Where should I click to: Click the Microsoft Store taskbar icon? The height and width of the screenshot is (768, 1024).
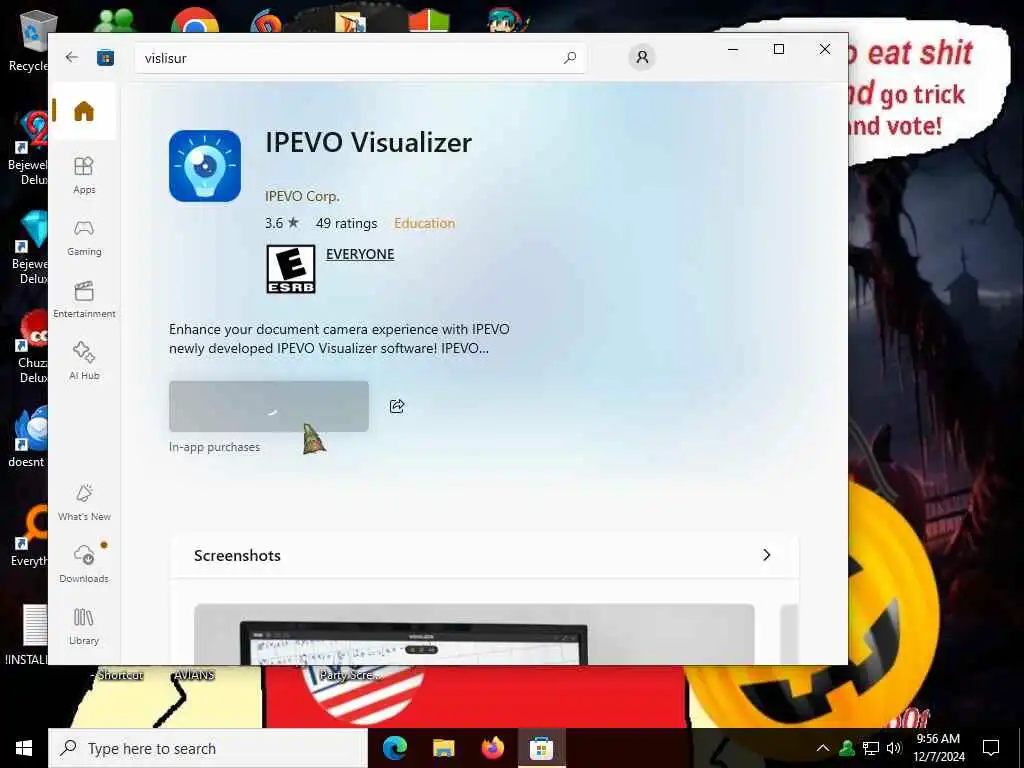(541, 748)
